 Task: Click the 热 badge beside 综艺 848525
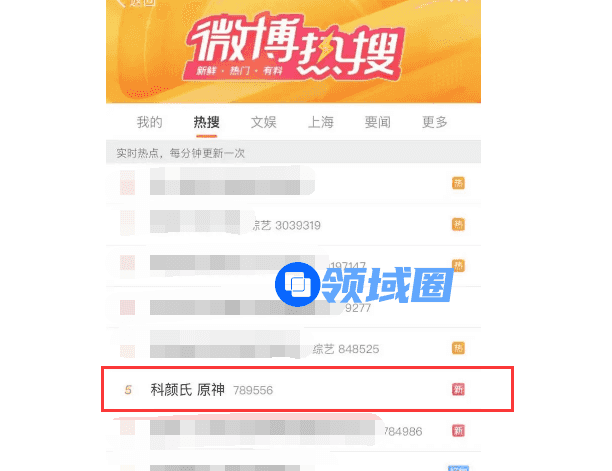point(458,348)
